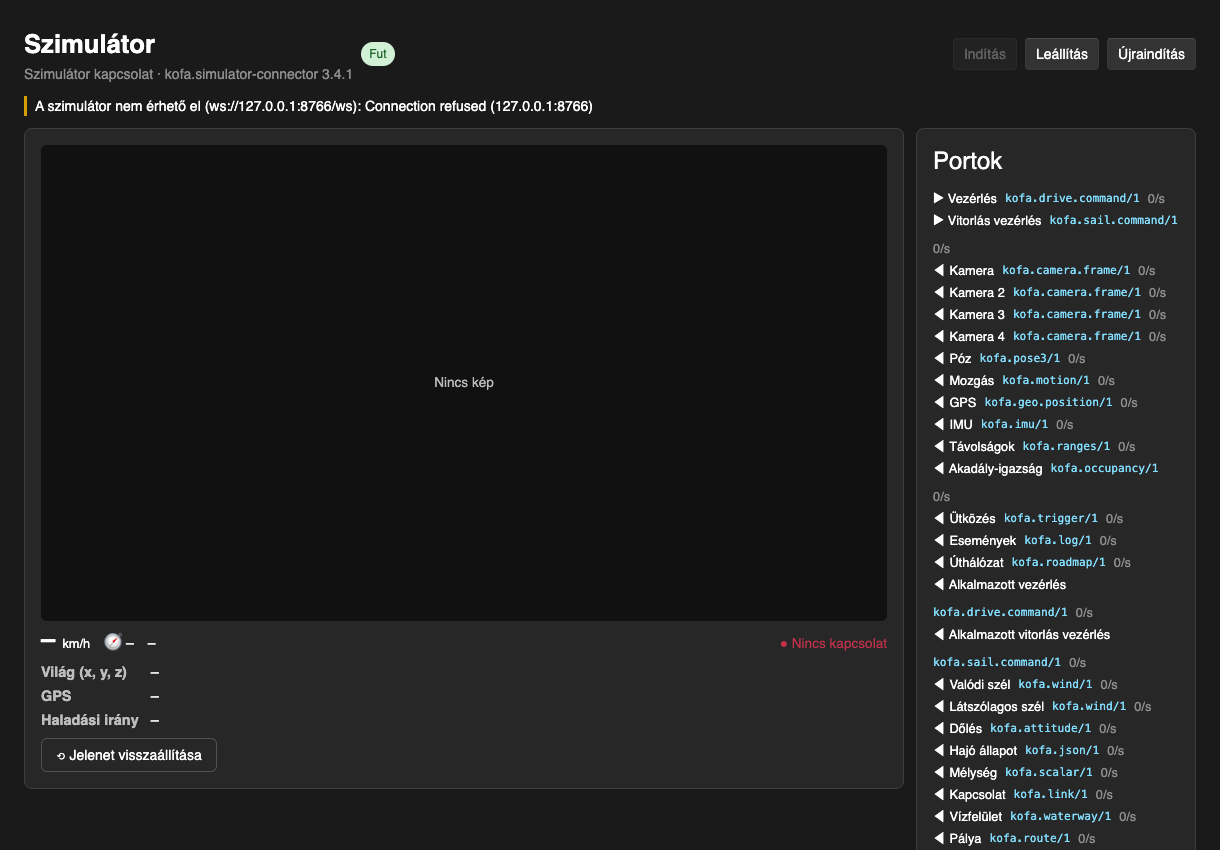Click the Újraindítás button
The image size is (1220, 850).
(1151, 54)
